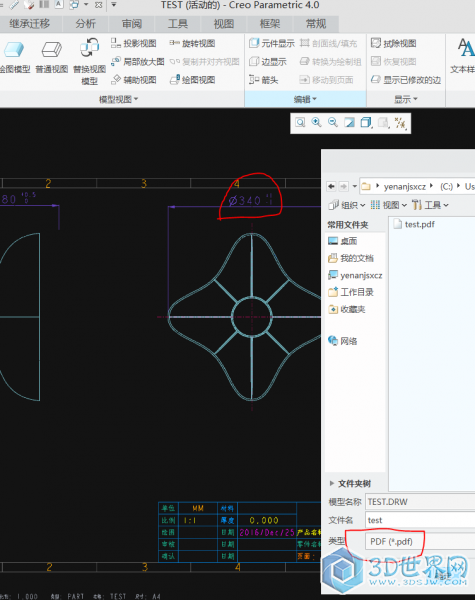The height and width of the screenshot is (600, 475).
Task: Open the Inherit Migration (继承迁移) tab
Action: (29, 24)
